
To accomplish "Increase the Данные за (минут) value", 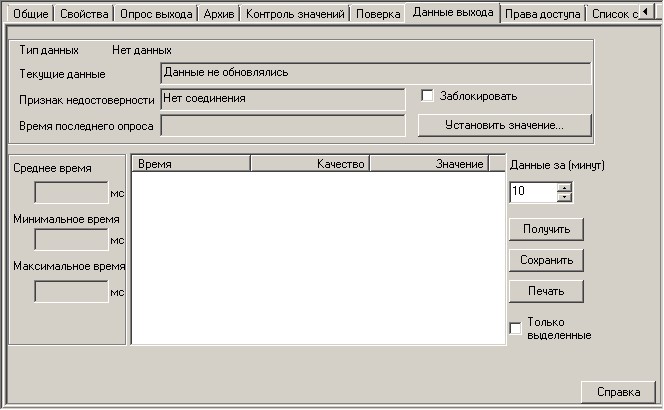I will [564, 187].
